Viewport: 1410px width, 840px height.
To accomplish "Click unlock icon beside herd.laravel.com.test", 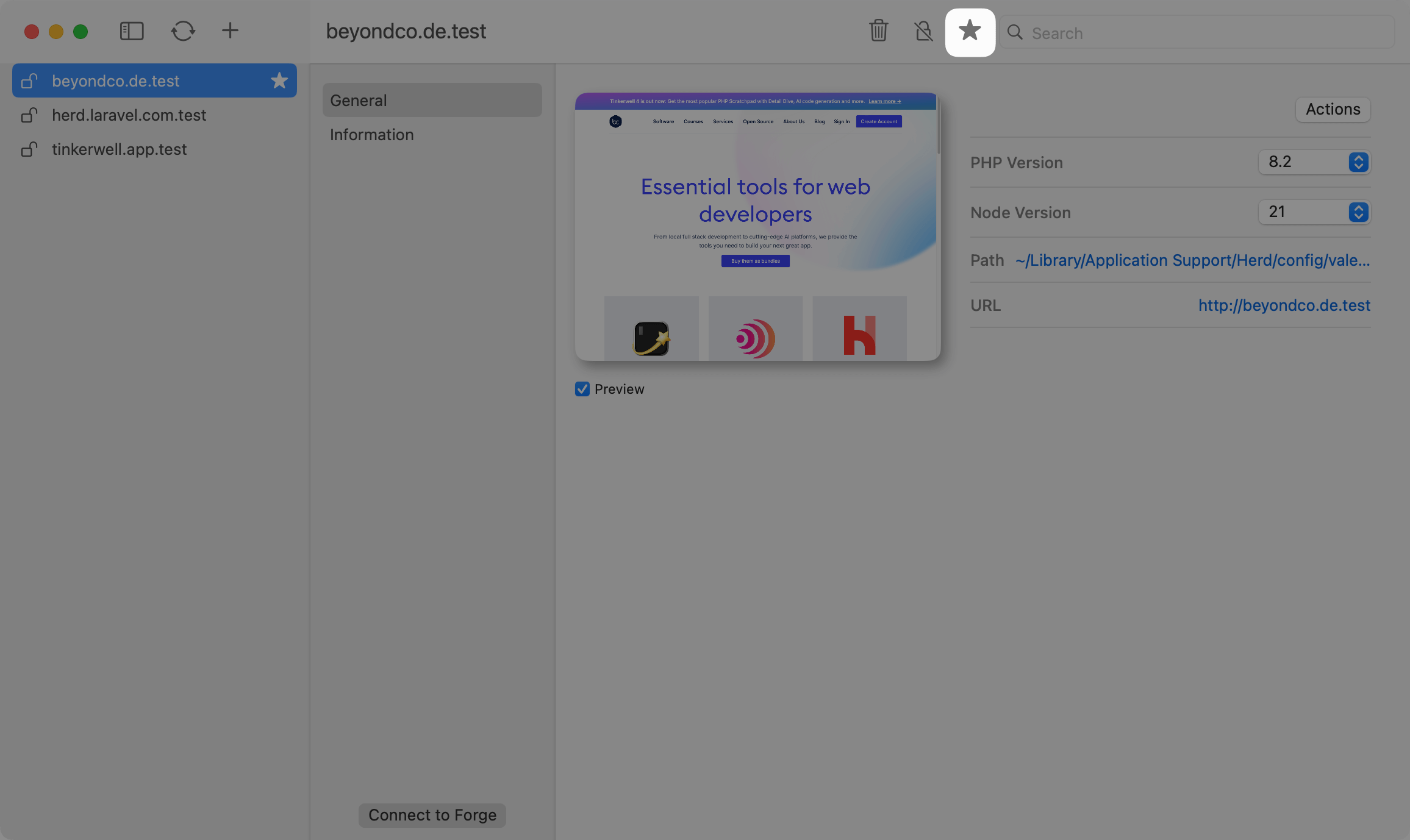I will pyautogui.click(x=29, y=115).
